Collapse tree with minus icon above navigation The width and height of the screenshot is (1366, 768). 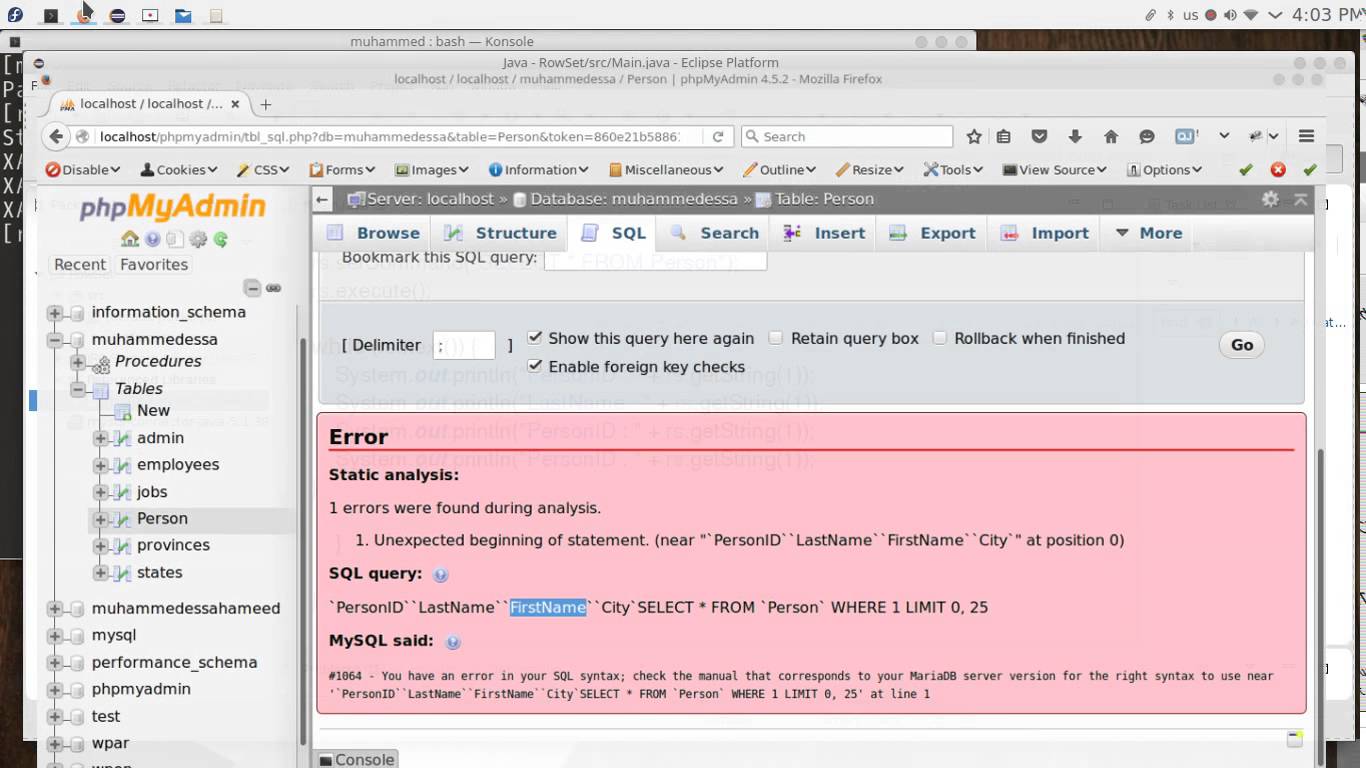251,288
